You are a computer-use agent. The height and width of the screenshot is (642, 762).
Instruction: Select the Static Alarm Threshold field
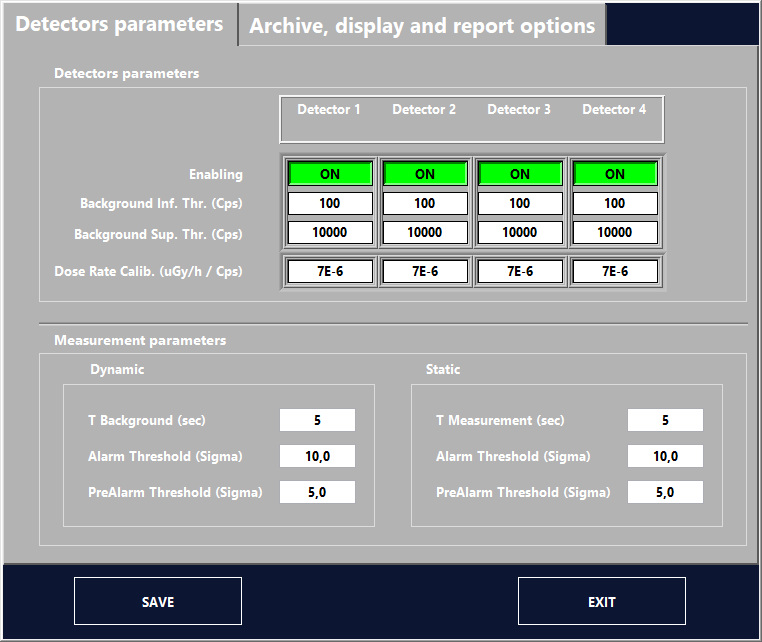(665, 456)
